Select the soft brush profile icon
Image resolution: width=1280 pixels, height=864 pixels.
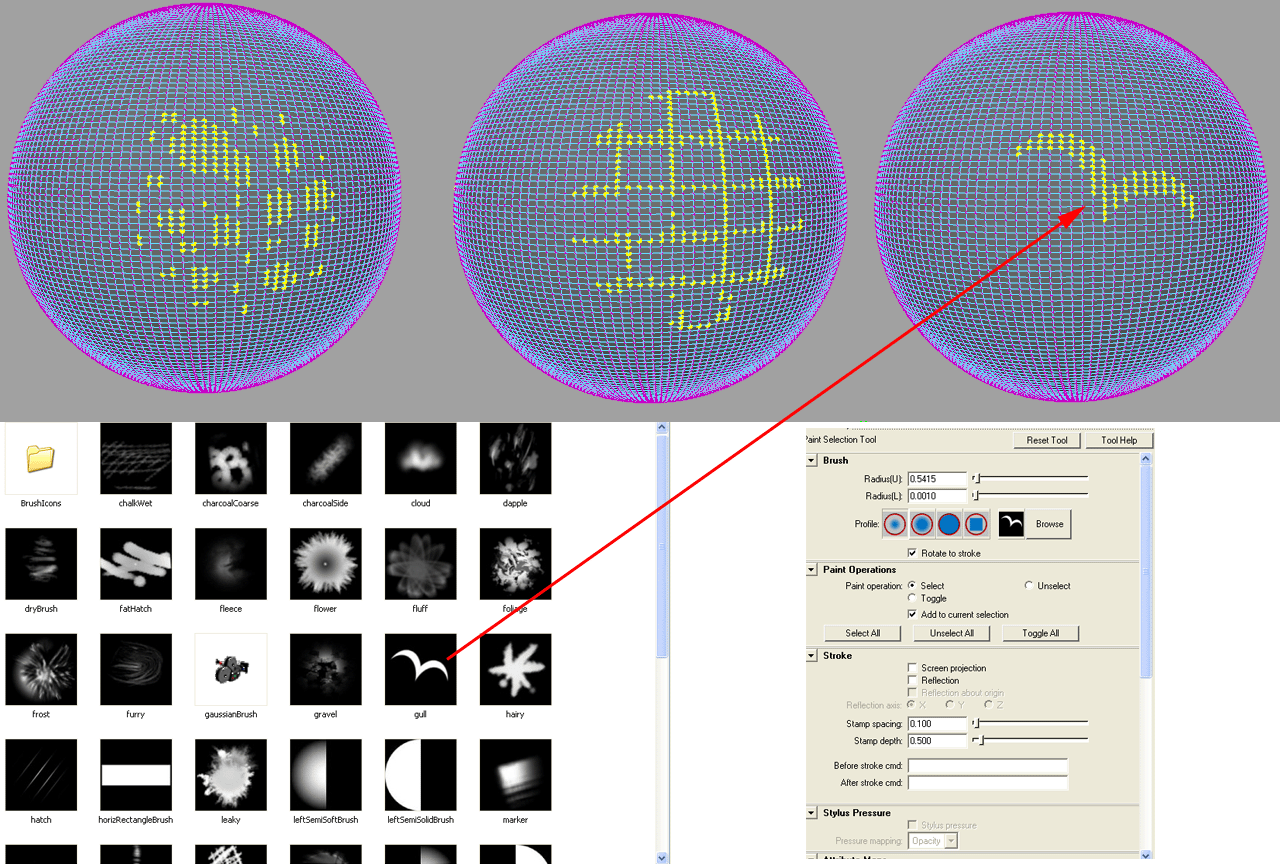[x=922, y=524]
